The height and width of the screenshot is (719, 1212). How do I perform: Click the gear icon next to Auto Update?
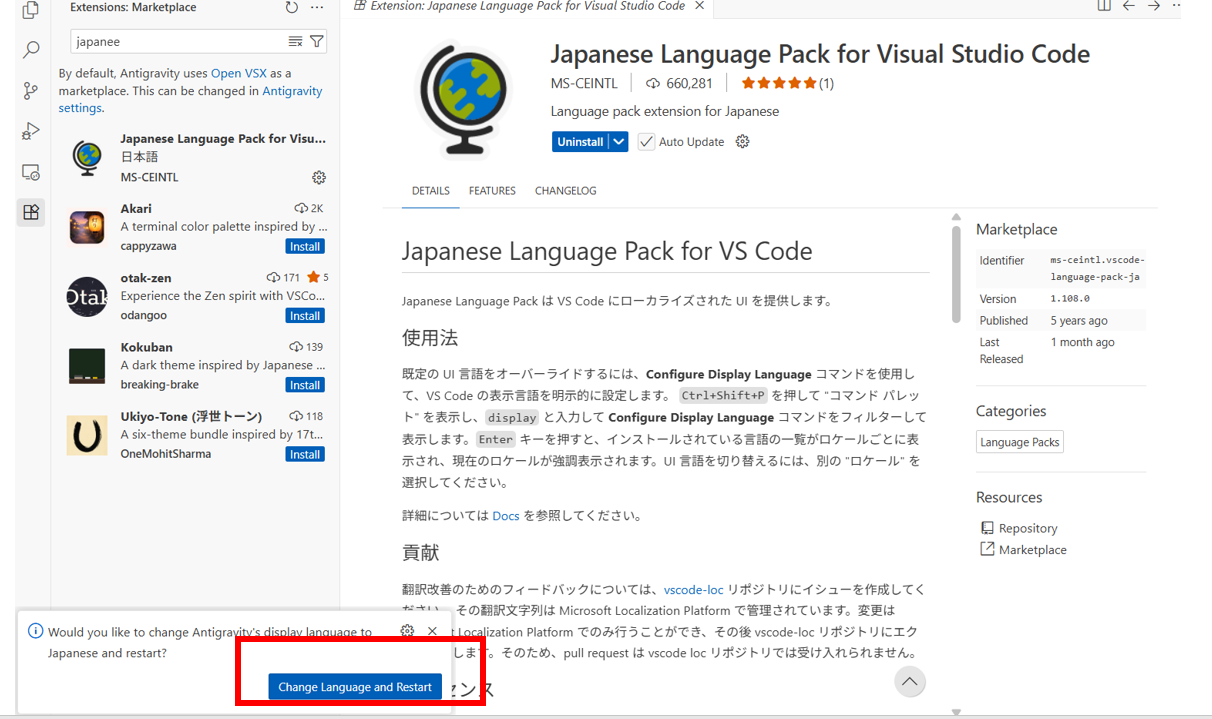click(x=742, y=141)
